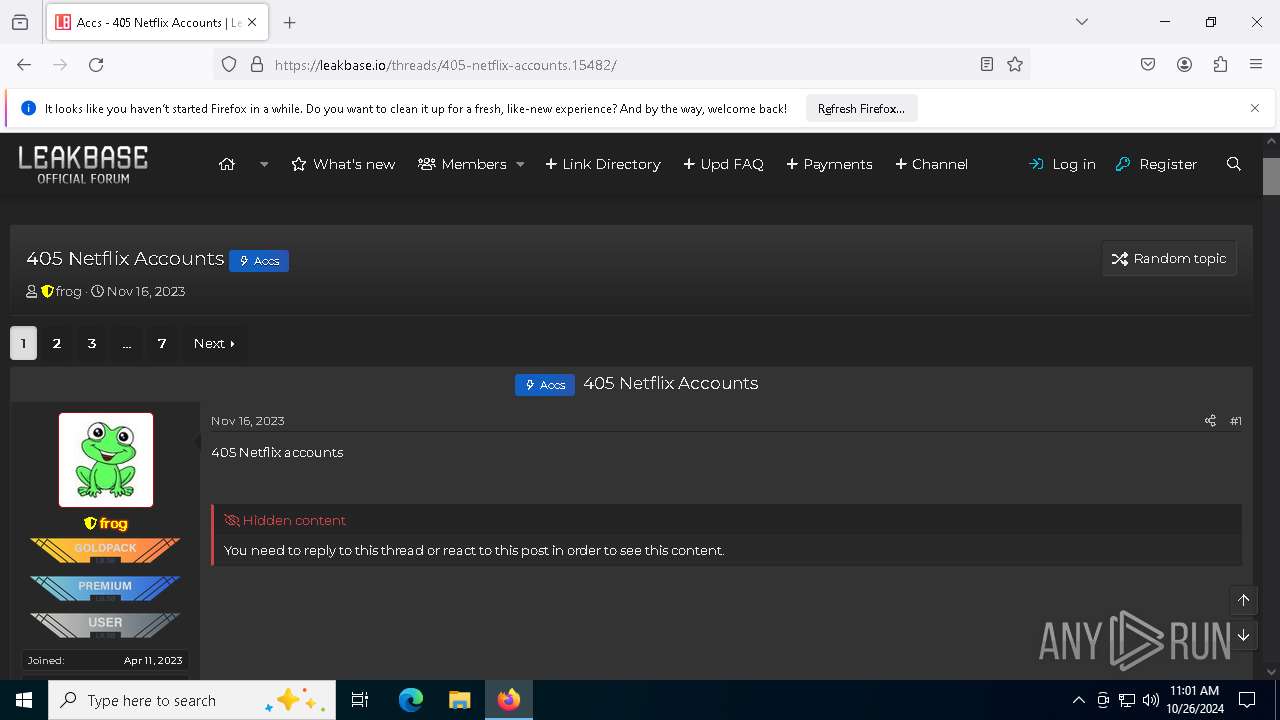Open site security padlock icon
Image resolution: width=1280 pixels, height=720 pixels.
click(257, 64)
